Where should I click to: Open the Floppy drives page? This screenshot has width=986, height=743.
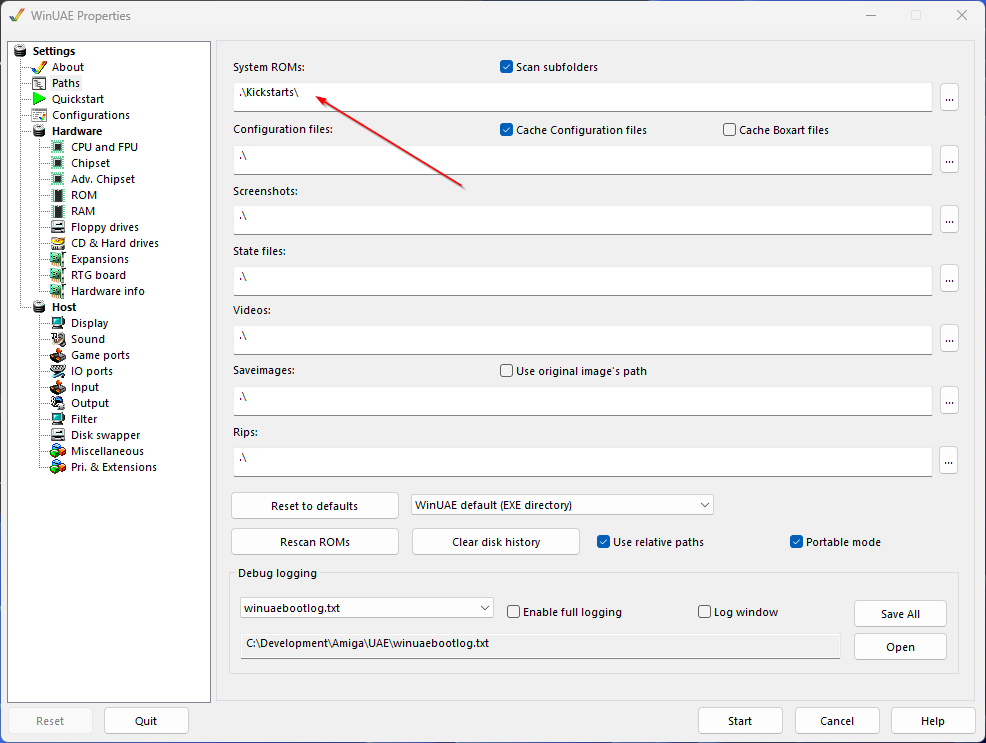pyautogui.click(x=105, y=227)
